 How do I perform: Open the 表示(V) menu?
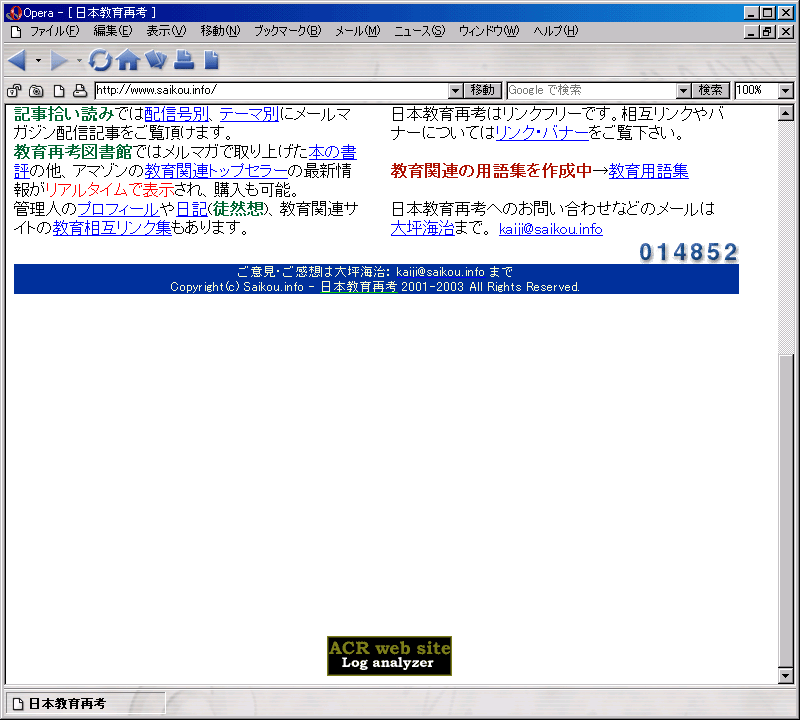(166, 32)
